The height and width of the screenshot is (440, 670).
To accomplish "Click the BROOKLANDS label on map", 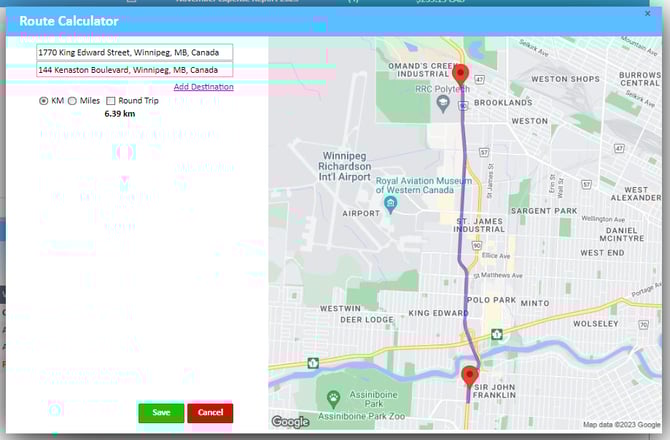I will click(503, 103).
